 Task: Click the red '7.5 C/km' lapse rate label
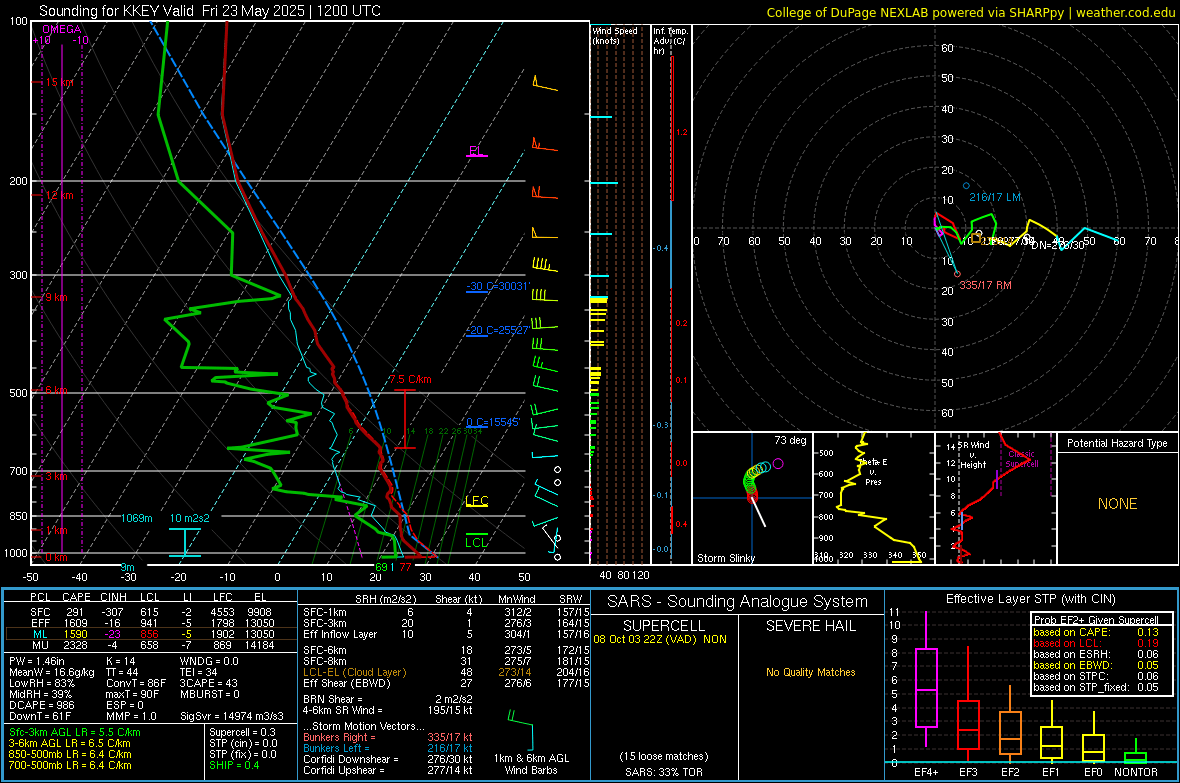(x=410, y=379)
